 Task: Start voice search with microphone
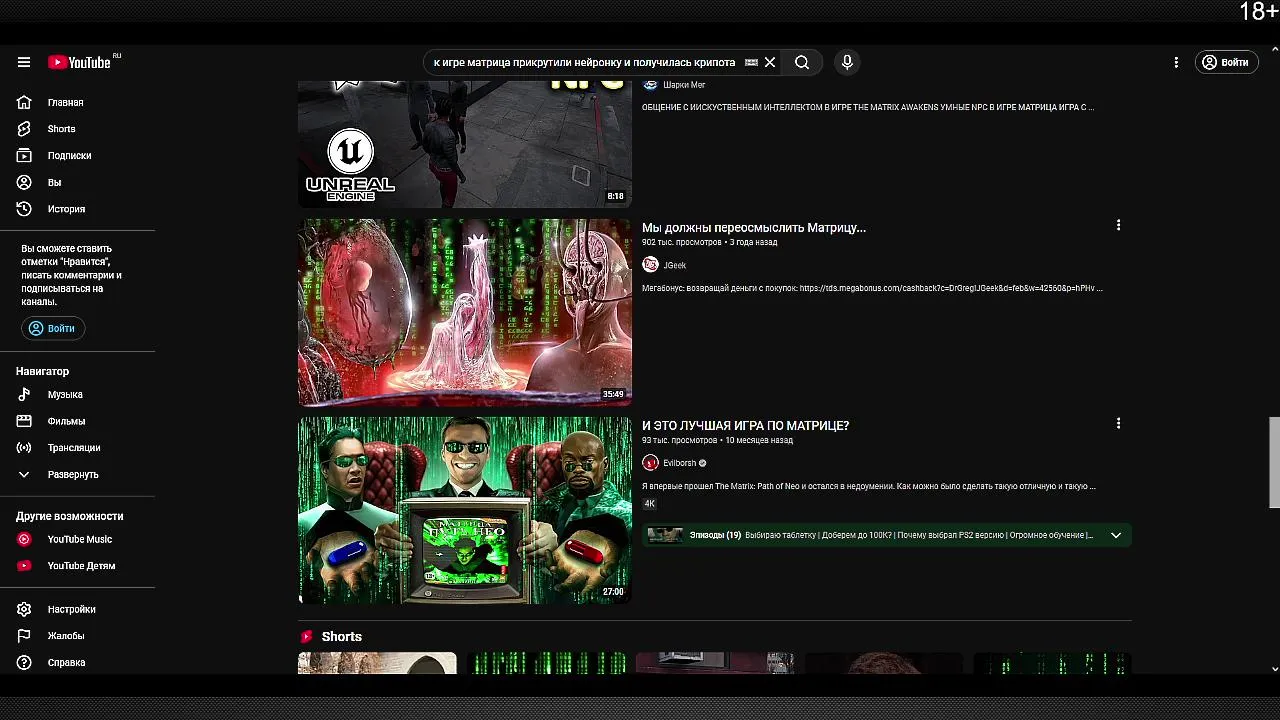[x=847, y=62]
